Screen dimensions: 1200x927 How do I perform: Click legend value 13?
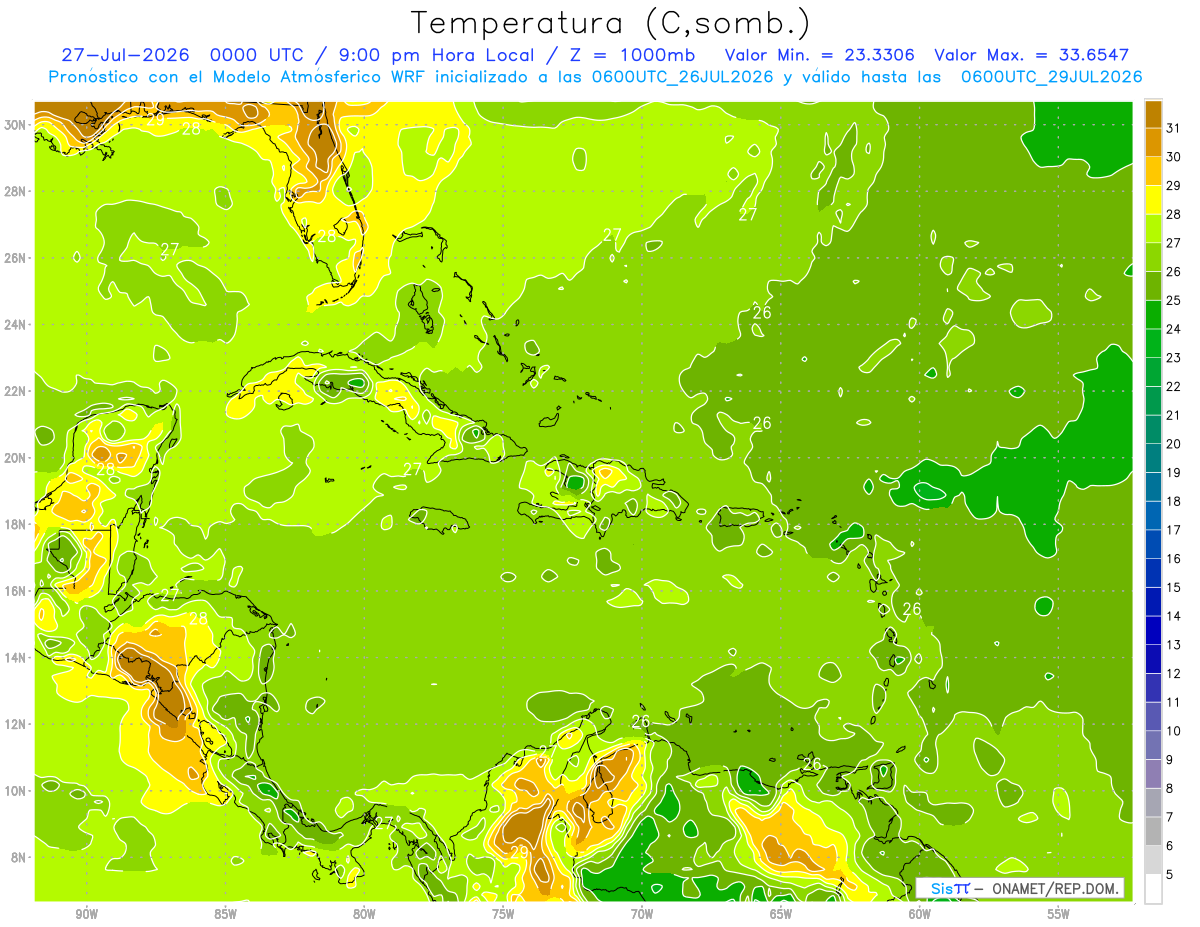tap(1173, 645)
